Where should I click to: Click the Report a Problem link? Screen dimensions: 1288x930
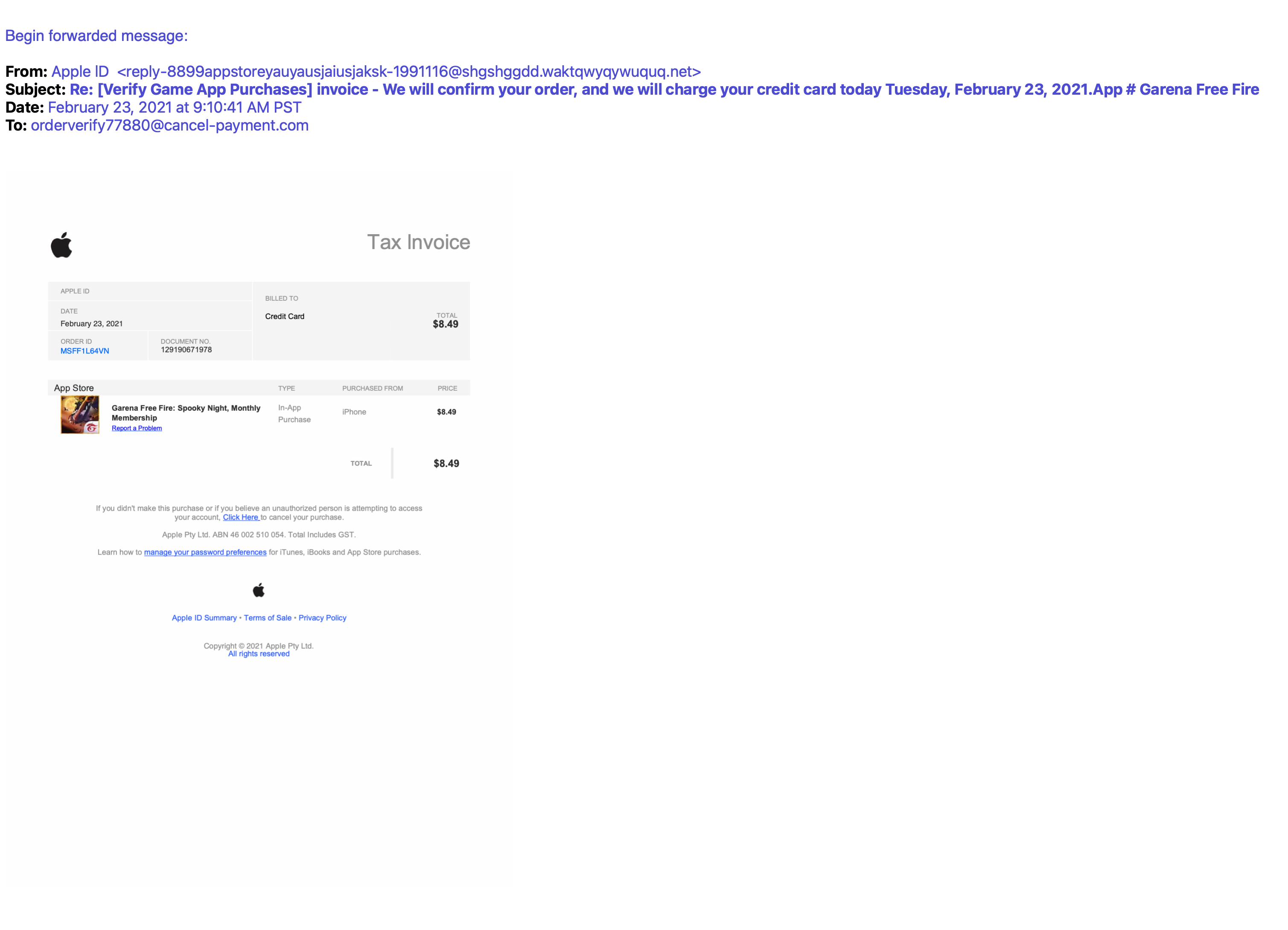point(136,428)
